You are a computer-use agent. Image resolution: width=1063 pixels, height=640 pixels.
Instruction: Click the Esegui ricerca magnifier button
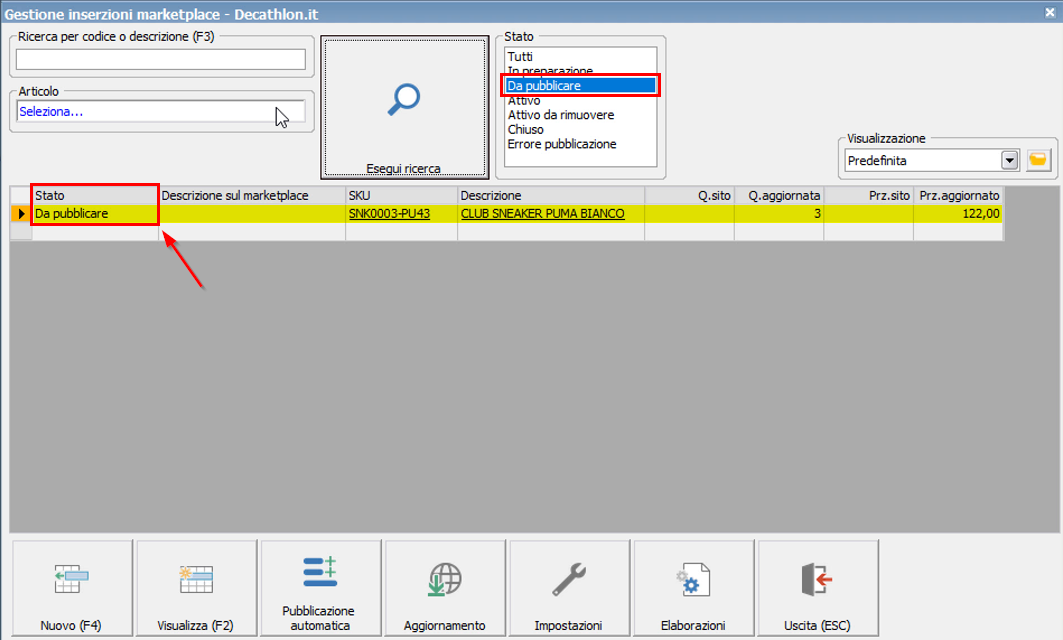coord(405,107)
